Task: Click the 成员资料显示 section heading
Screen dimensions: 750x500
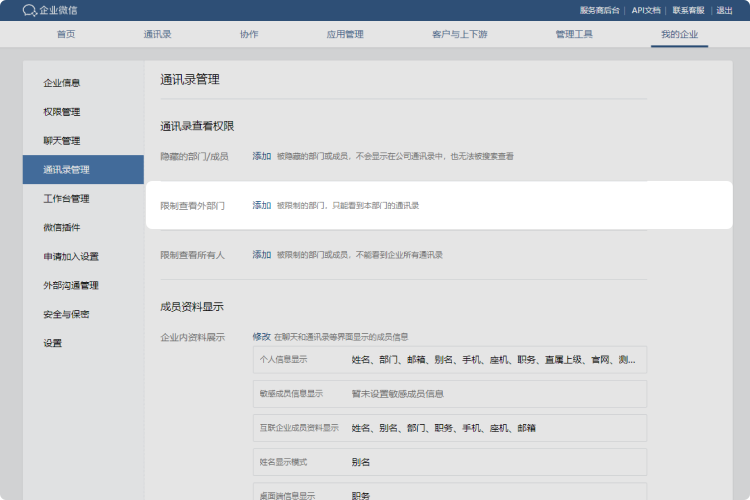Action: 192,307
